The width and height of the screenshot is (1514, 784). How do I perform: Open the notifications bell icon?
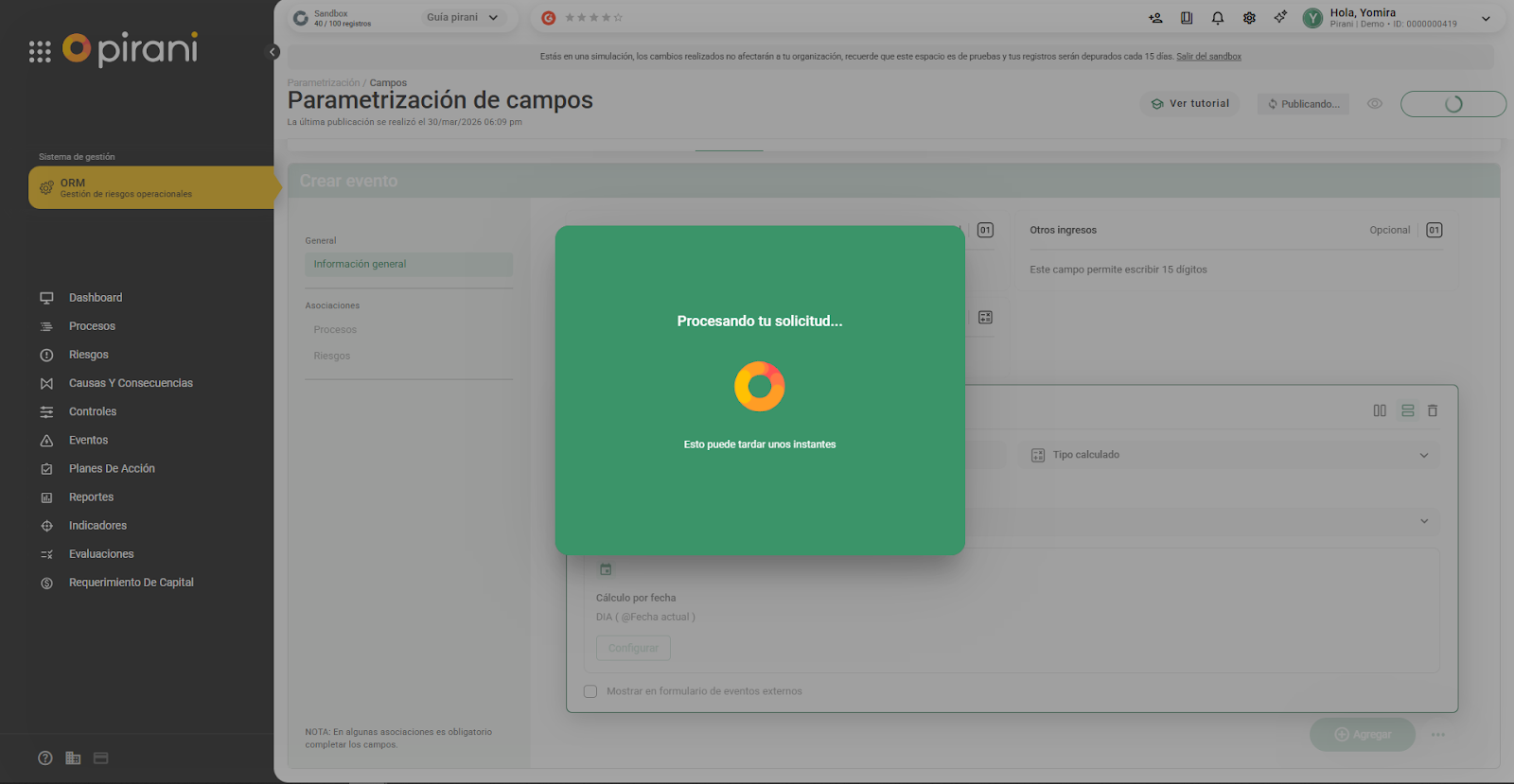(x=1218, y=18)
